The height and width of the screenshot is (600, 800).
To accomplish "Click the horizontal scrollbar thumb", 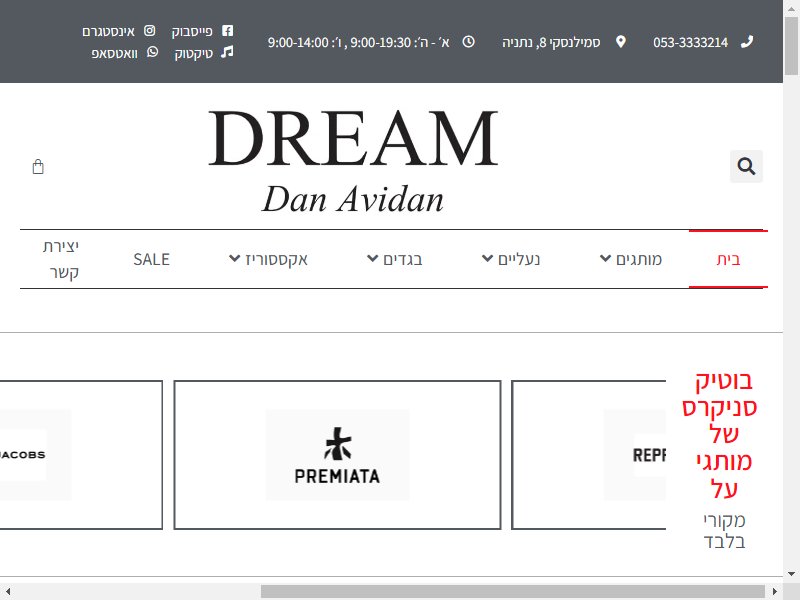I will [512, 591].
